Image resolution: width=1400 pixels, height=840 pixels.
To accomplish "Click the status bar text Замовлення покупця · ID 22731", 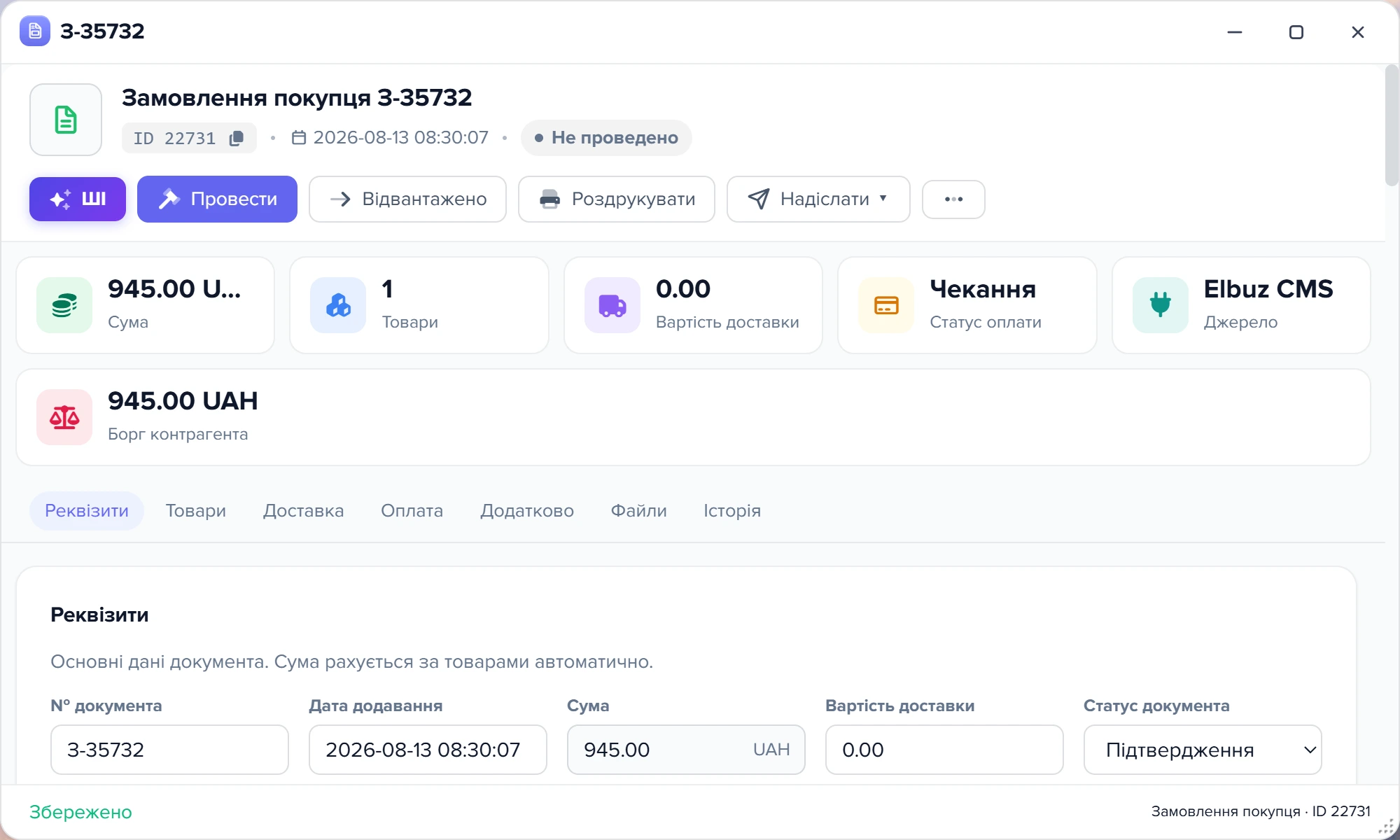I will coord(1261,811).
